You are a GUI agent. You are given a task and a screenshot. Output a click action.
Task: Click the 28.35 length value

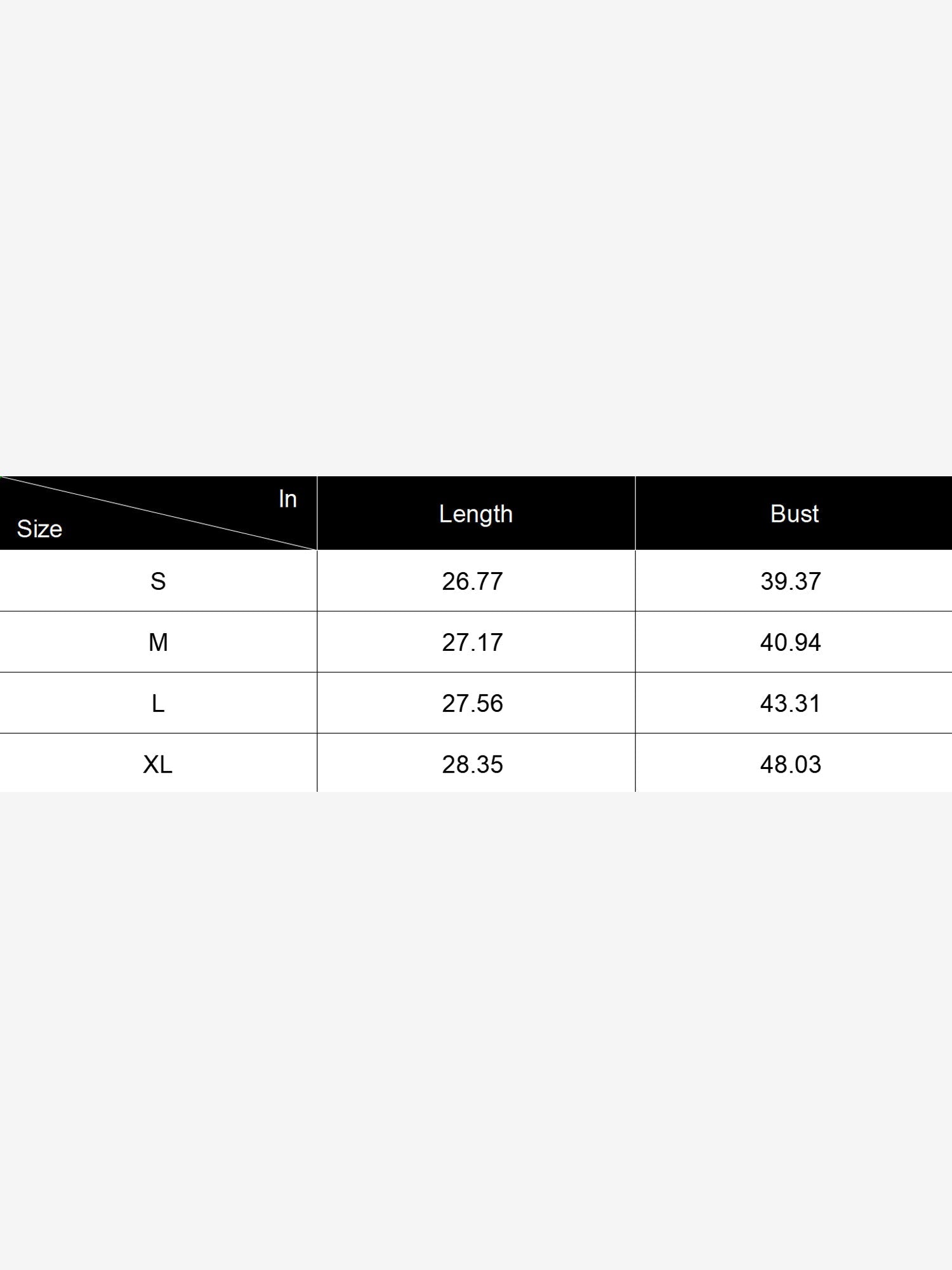point(472,764)
